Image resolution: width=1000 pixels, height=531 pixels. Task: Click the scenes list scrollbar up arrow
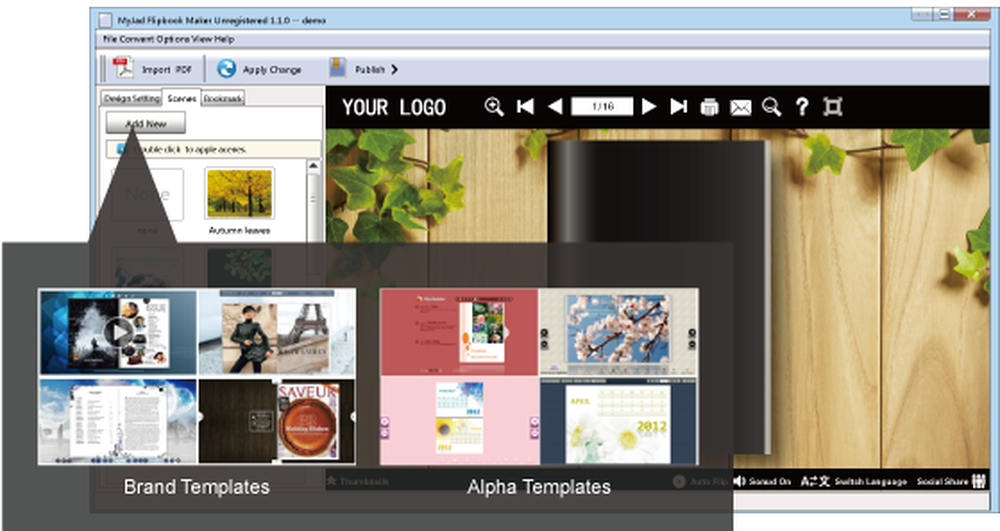pos(313,166)
